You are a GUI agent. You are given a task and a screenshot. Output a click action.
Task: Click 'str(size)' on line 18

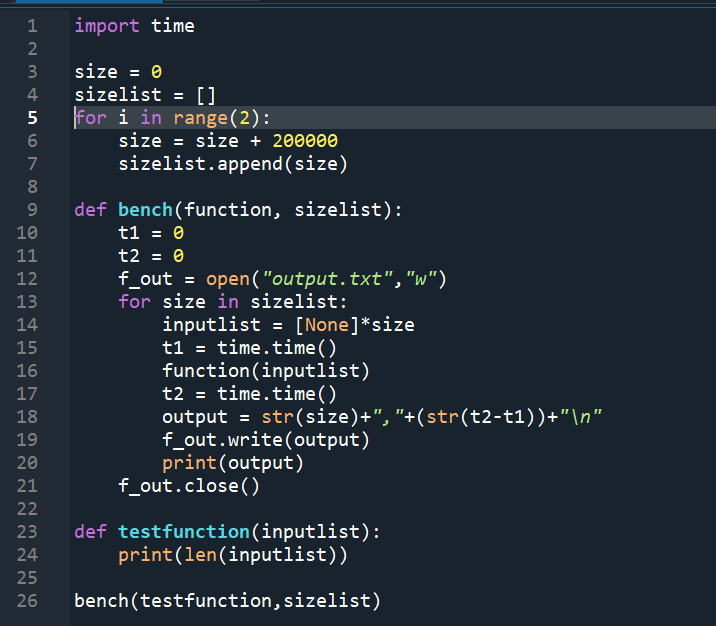coord(310,417)
